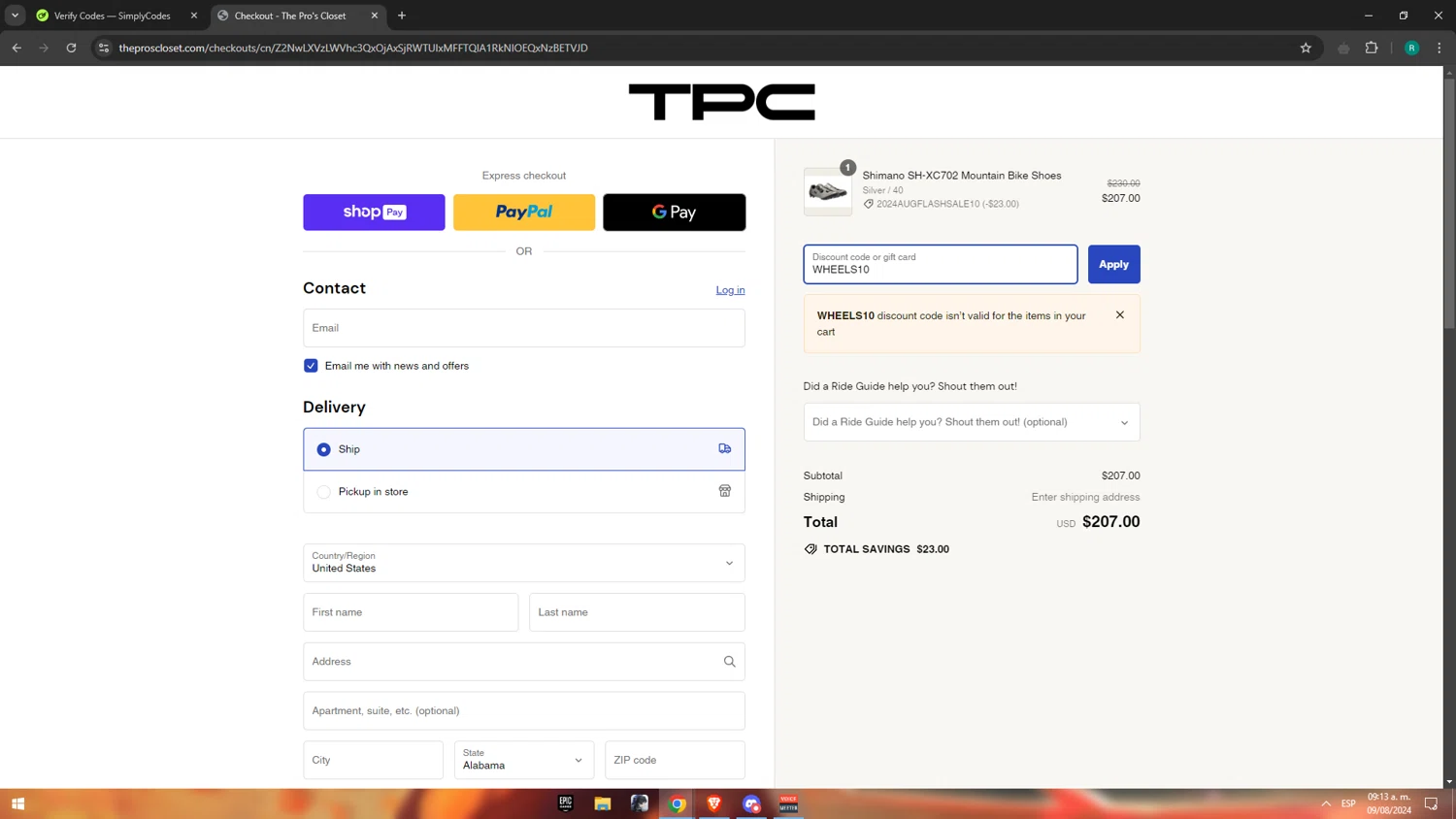
Task: Click the TPC logo
Action: [x=721, y=102]
